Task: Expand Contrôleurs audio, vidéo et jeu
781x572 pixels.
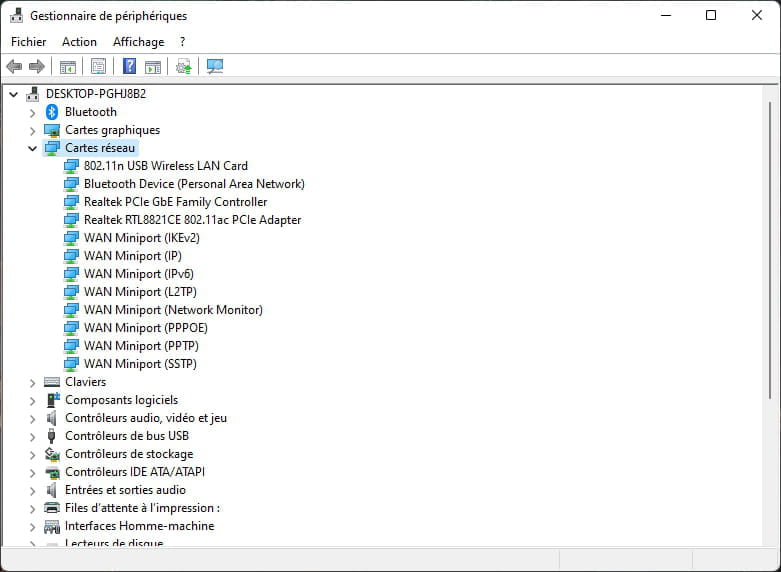Action: click(32, 419)
